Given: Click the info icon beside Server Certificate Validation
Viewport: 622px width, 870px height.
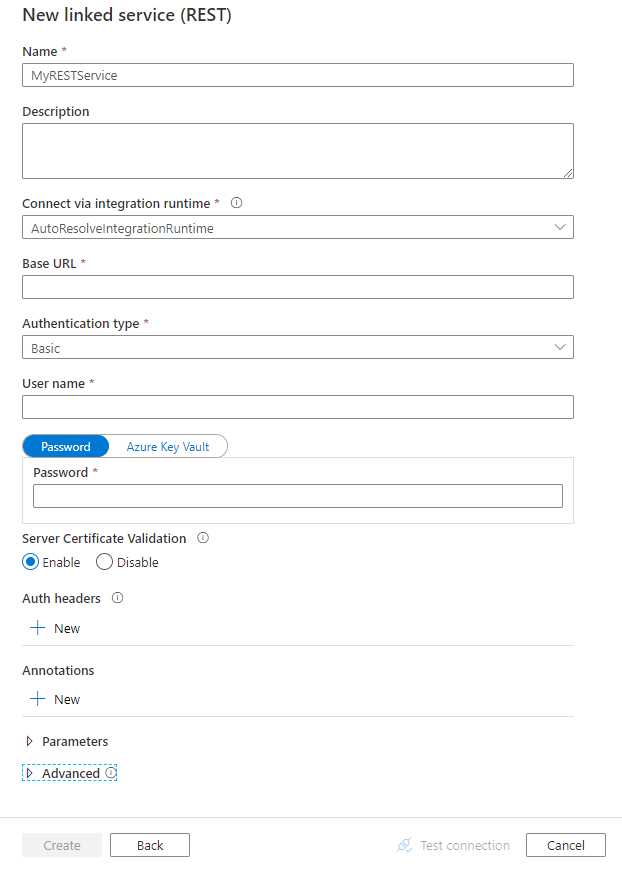Looking at the screenshot, I should (202, 538).
